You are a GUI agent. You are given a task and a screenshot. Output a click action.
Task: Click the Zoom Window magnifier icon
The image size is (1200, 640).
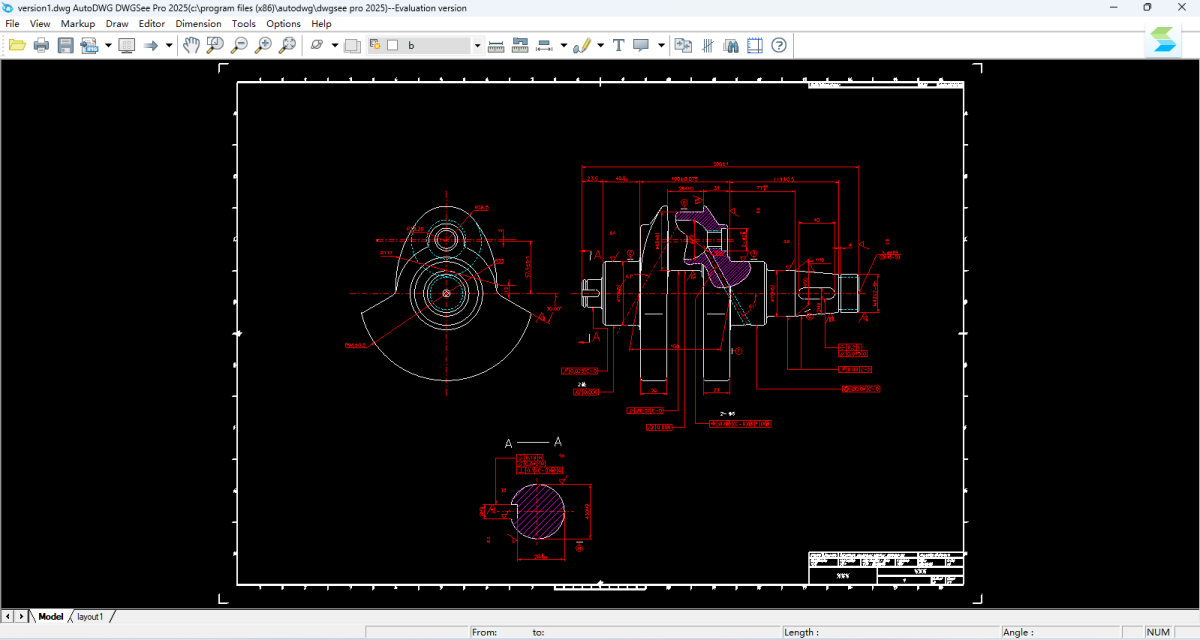pyautogui.click(x=215, y=45)
